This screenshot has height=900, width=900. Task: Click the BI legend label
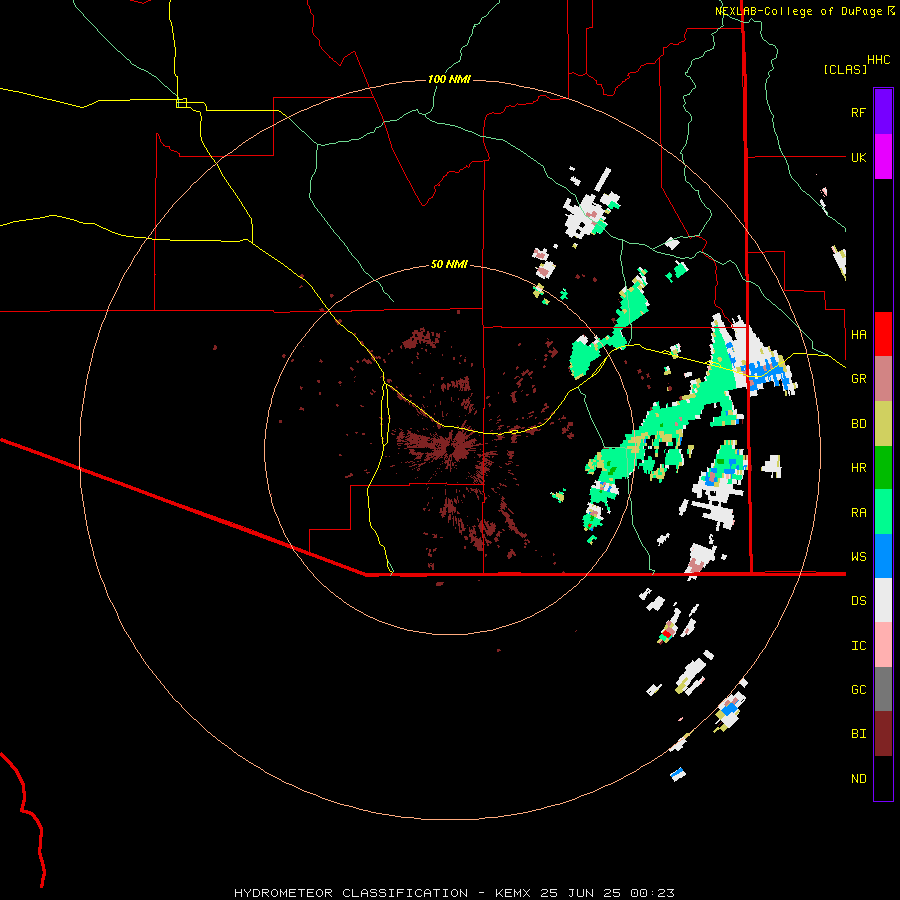point(858,734)
